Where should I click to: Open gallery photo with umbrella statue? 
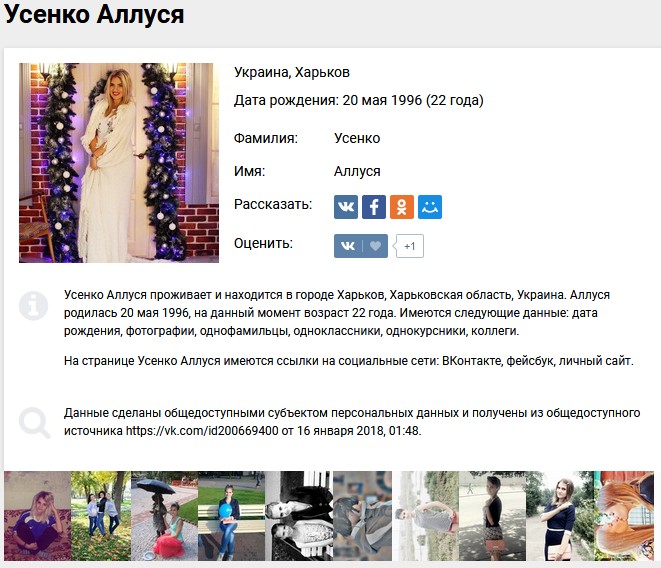point(165,516)
